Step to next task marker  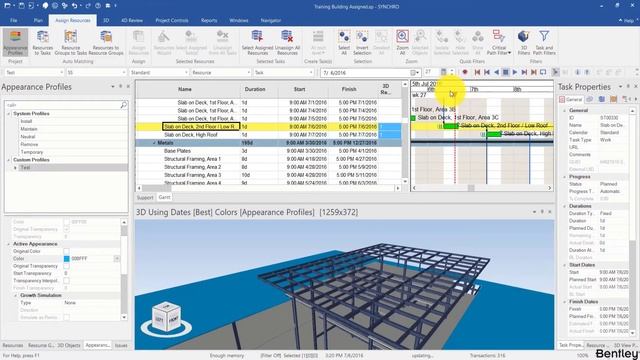click(x=524, y=72)
